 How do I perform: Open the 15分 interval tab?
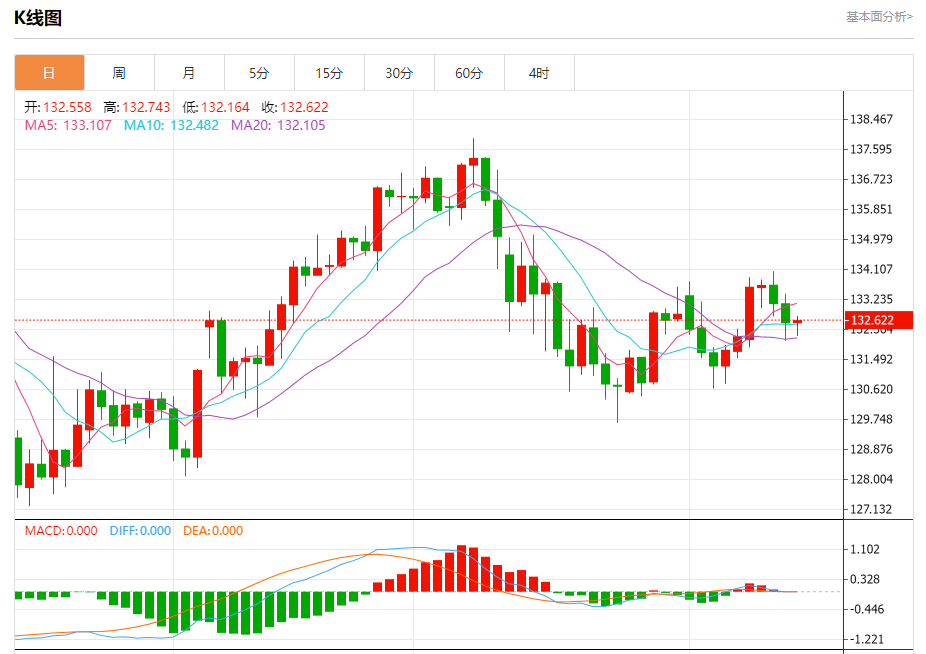click(x=329, y=73)
